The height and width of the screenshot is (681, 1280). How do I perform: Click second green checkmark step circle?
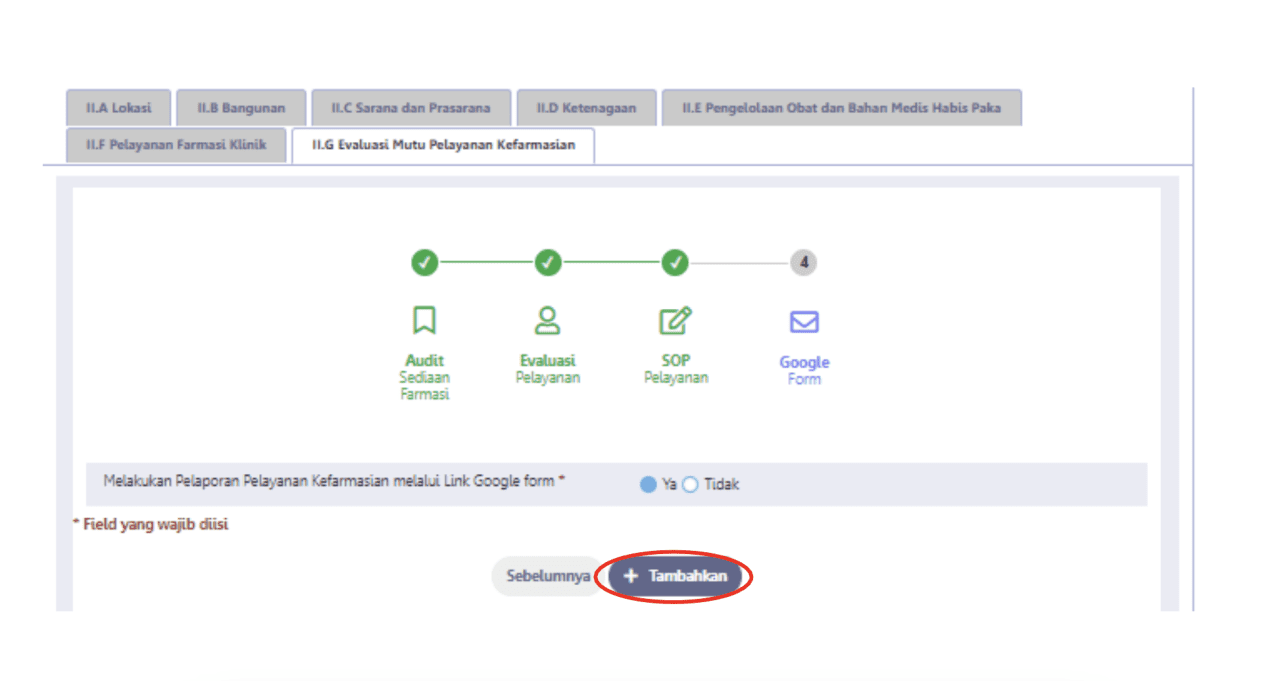click(x=547, y=263)
